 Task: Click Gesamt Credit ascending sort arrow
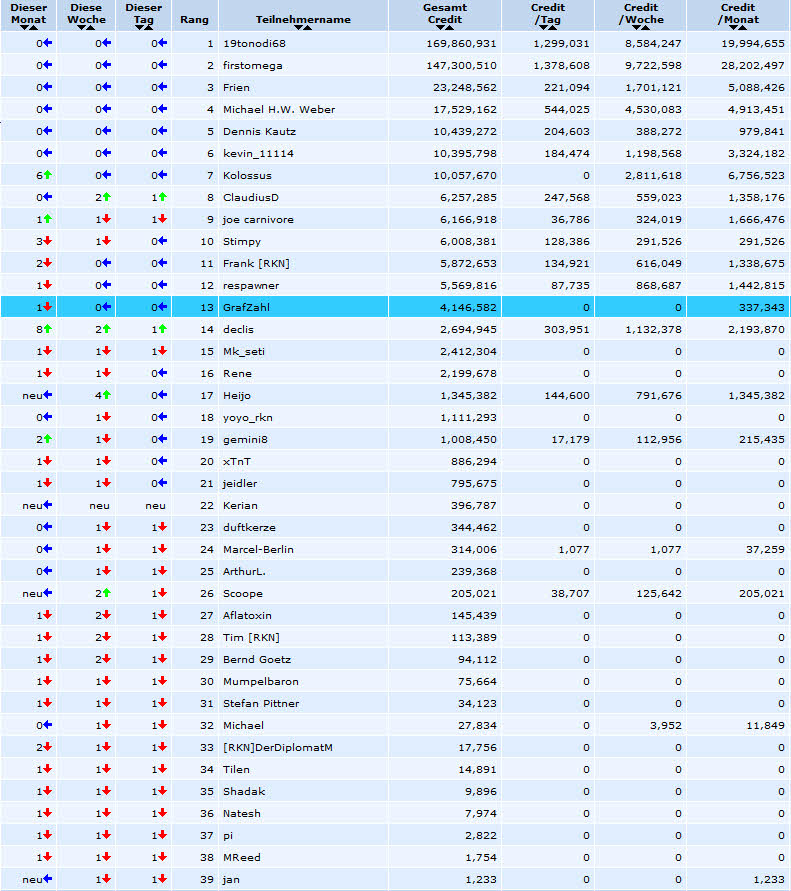pos(449,27)
